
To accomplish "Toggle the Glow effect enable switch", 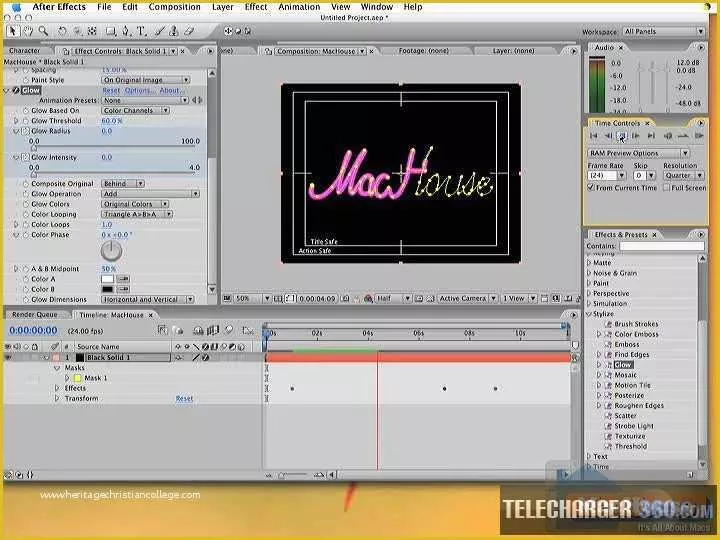I will tap(16, 90).
